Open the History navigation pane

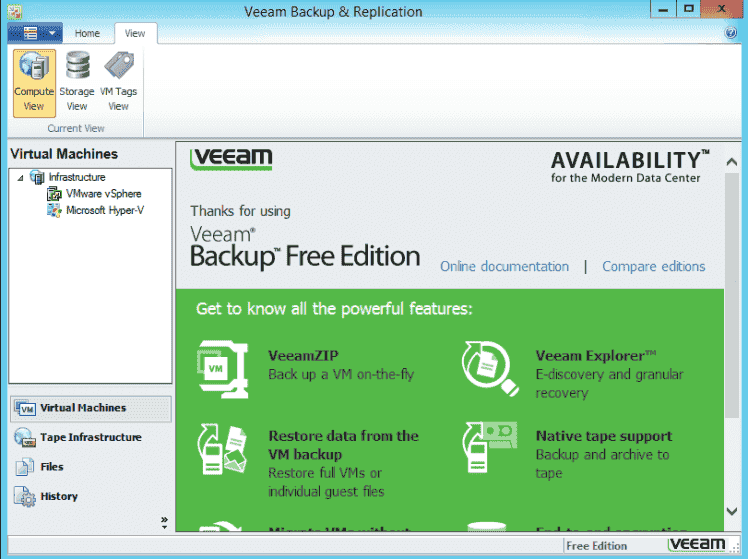(91, 497)
